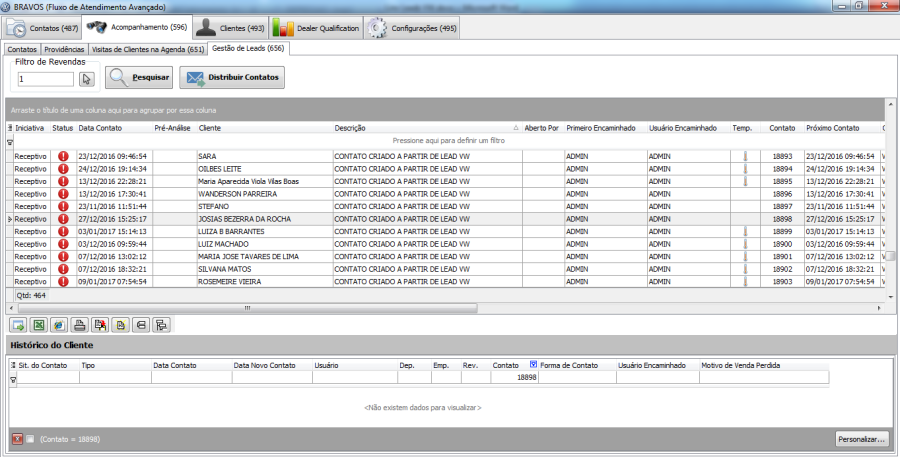Print the leads grid

(79, 326)
